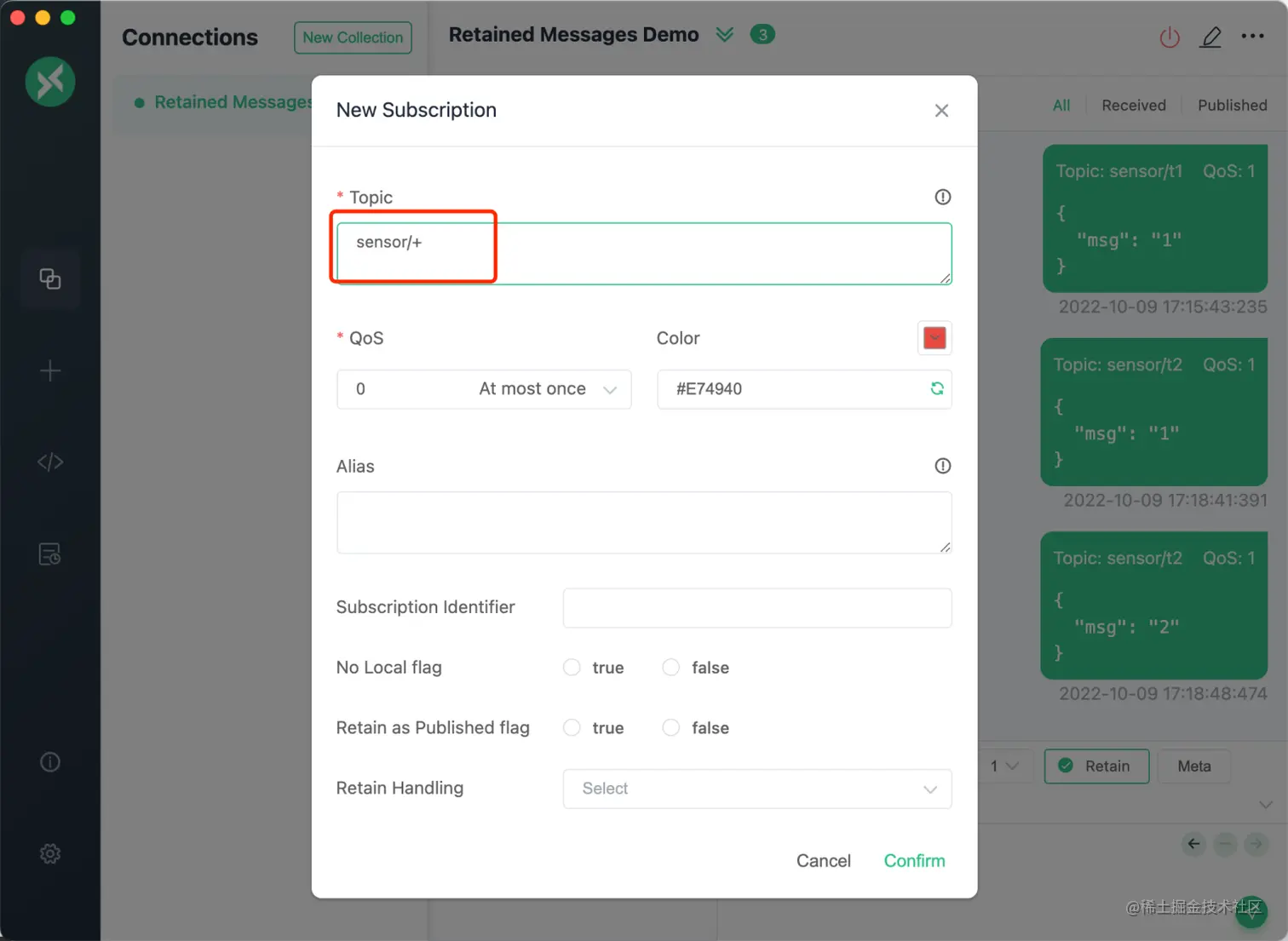Open the Script code icon in sidebar
Screen dimensions: 1288x941
click(x=50, y=462)
